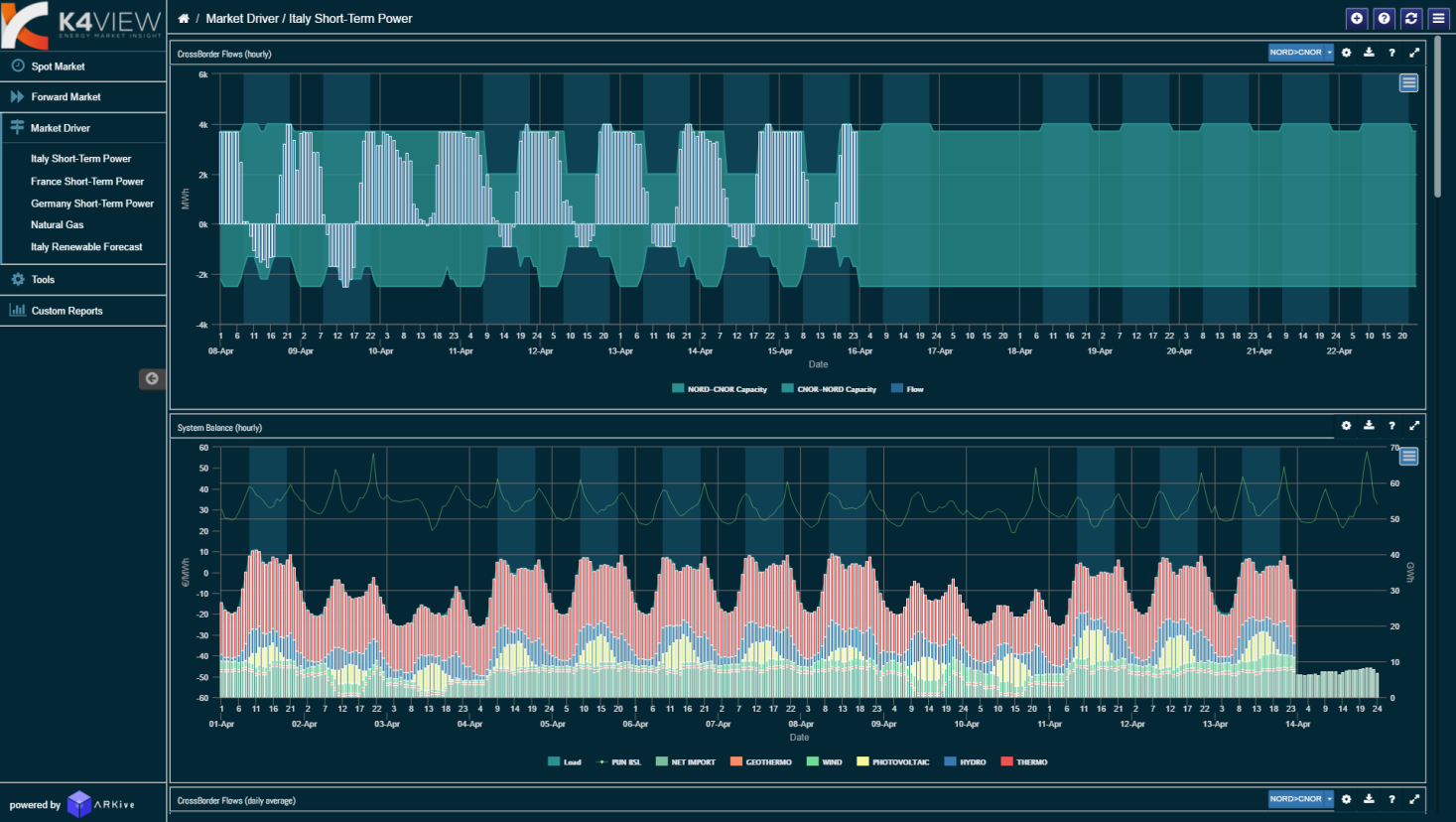The image size is (1456, 822).
Task: Open Natural Gas page
Action: pyautogui.click(x=58, y=225)
